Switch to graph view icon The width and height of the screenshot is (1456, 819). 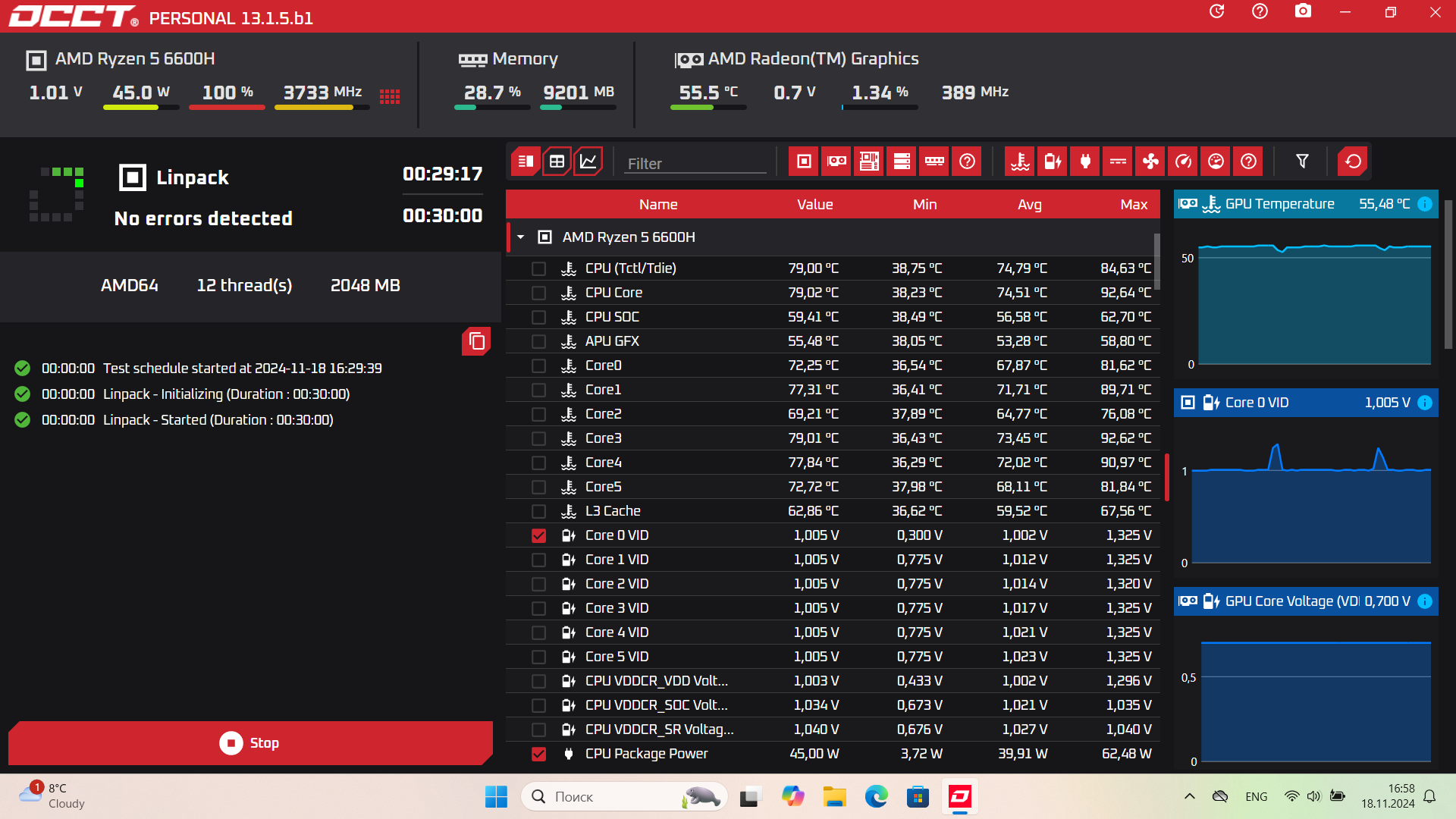[588, 162]
